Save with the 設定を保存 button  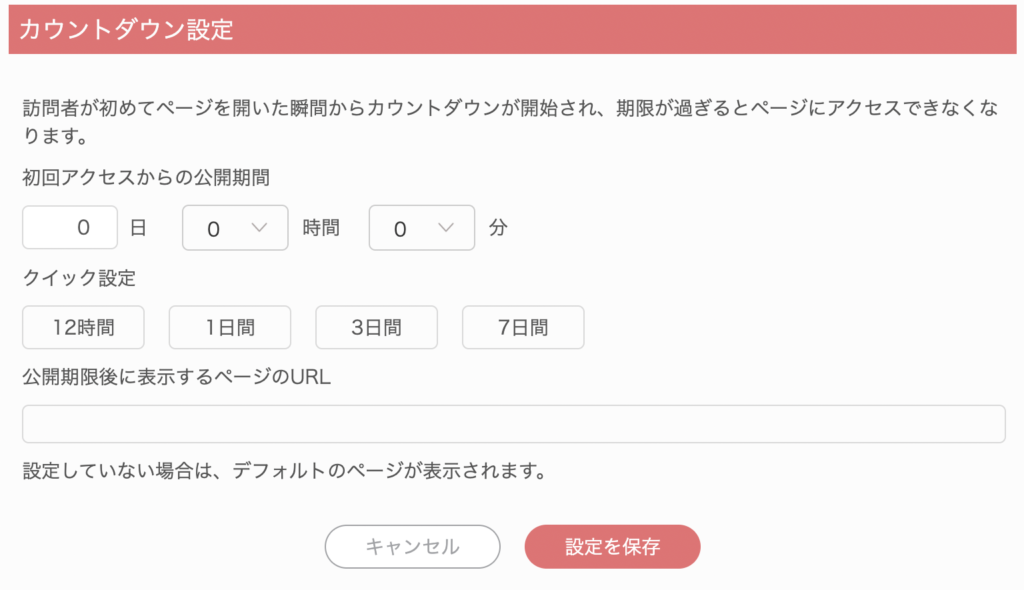point(612,547)
